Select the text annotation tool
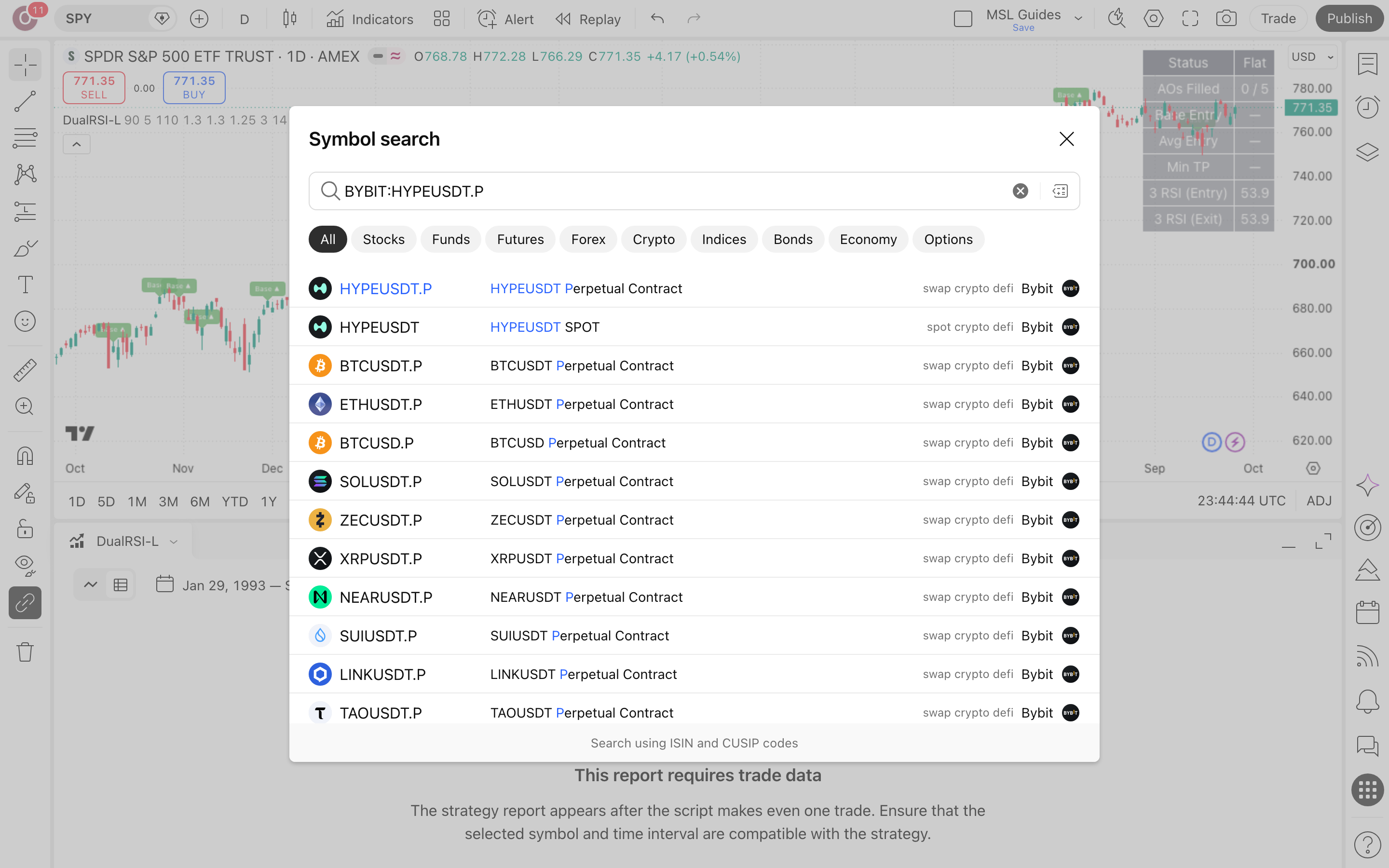Image resolution: width=1389 pixels, height=868 pixels. (25, 285)
